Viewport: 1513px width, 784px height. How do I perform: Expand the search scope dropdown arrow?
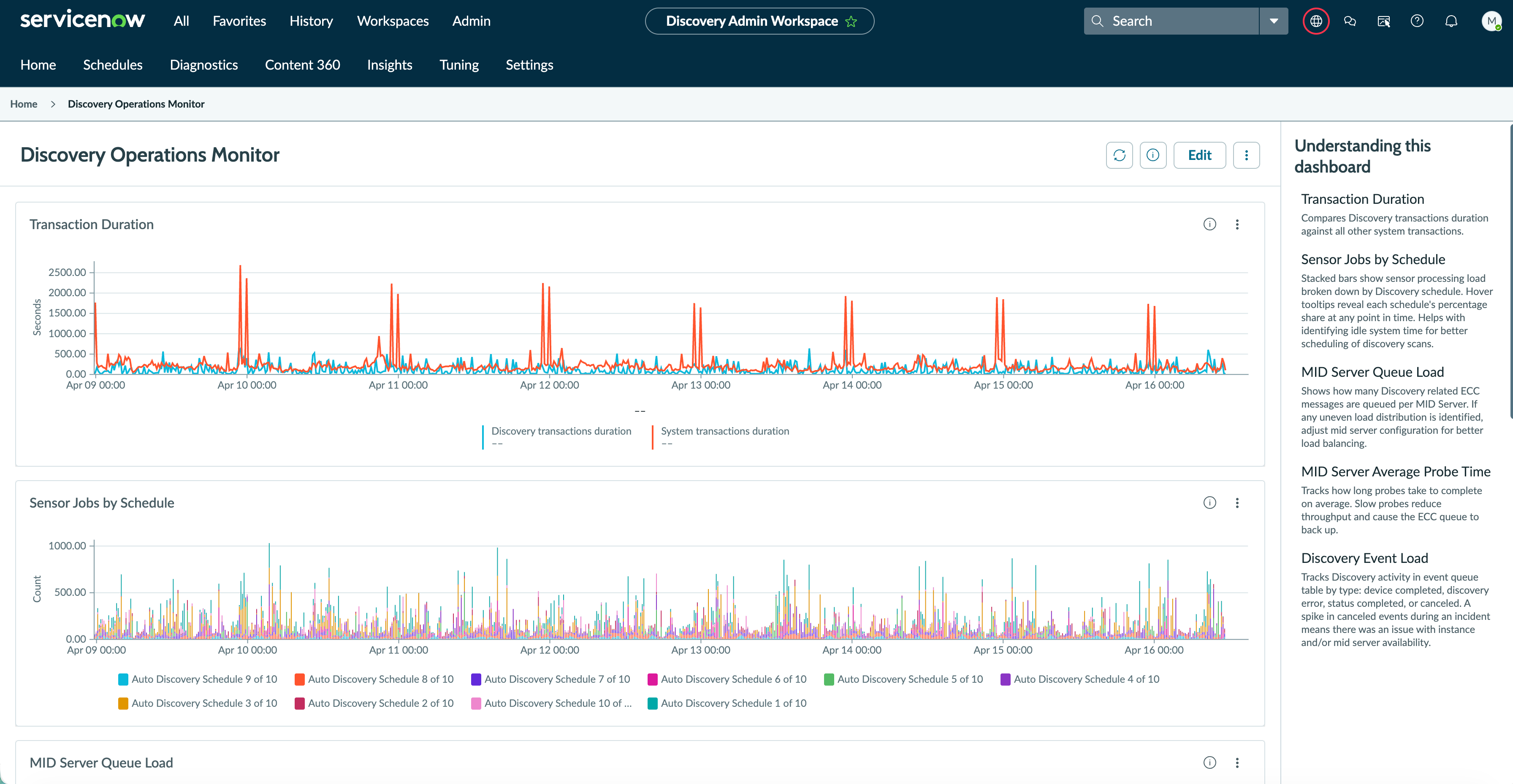click(x=1274, y=21)
